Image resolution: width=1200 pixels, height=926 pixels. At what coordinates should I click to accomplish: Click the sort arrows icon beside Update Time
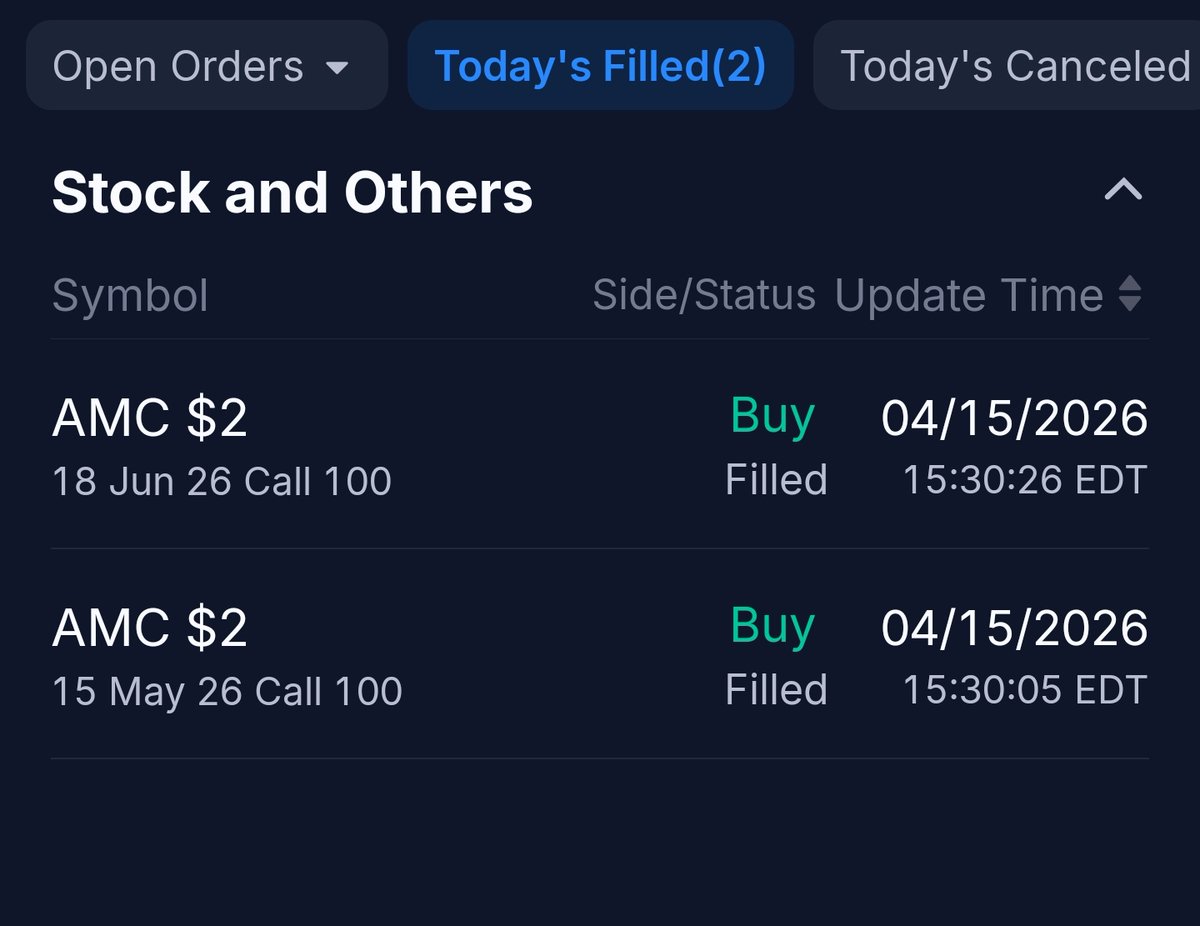[1130, 295]
